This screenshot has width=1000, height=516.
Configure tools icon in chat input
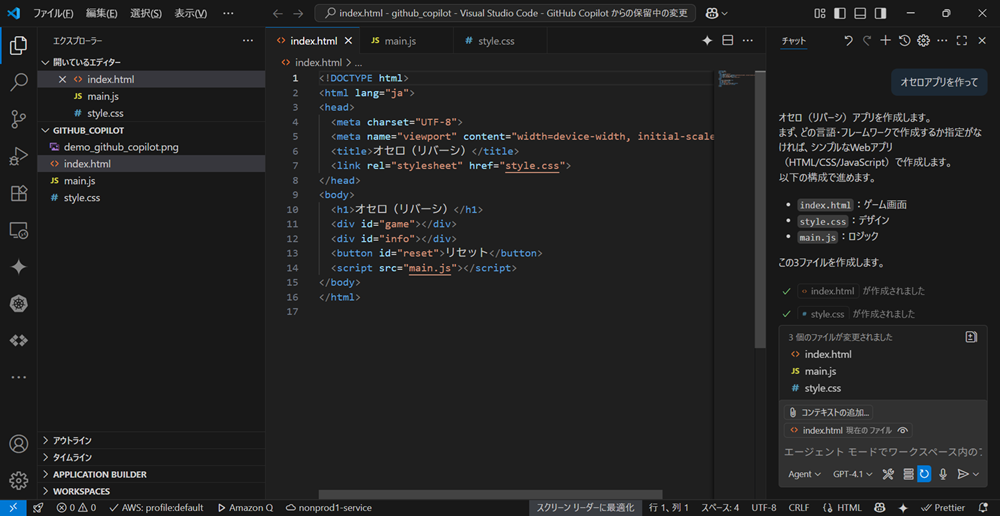click(x=888, y=474)
